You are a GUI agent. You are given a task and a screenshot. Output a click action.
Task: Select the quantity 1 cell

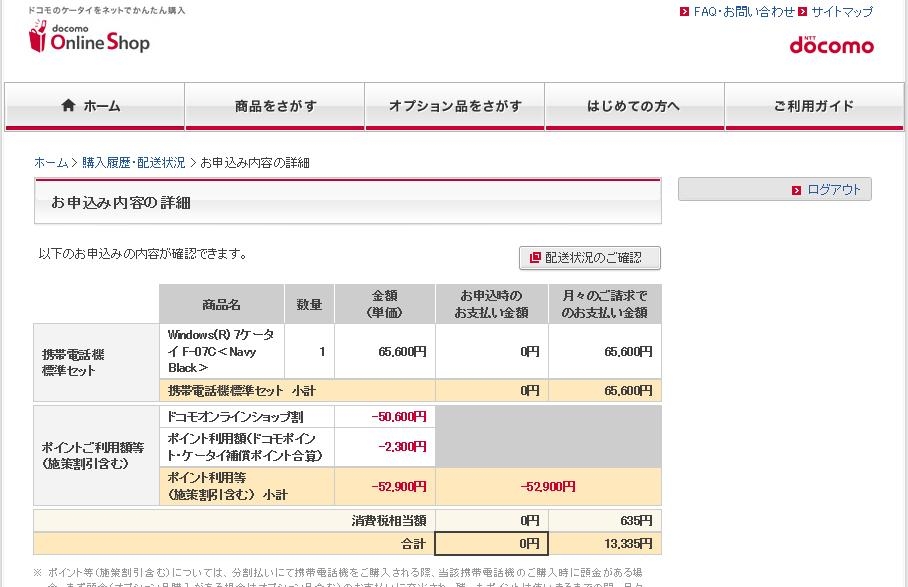[x=309, y=351]
